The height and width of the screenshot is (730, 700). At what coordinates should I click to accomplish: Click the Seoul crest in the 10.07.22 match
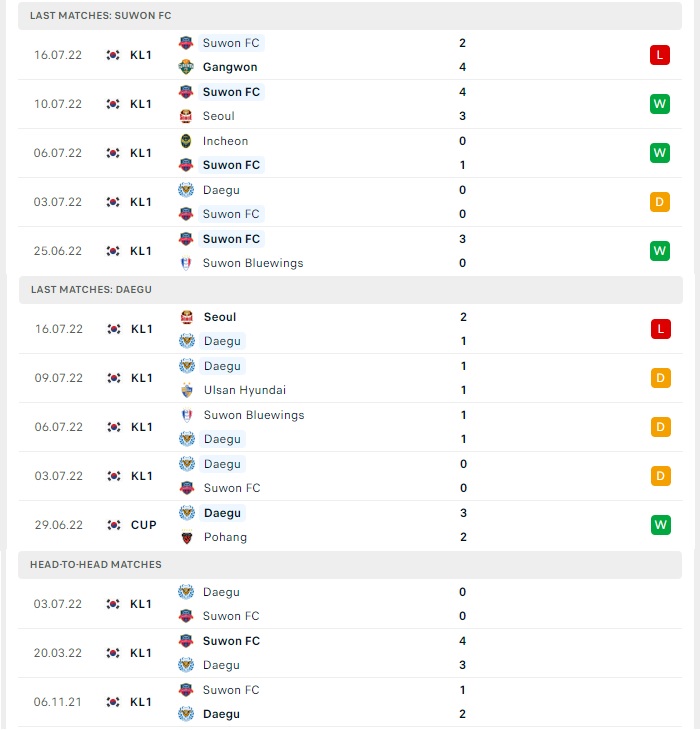(x=186, y=116)
